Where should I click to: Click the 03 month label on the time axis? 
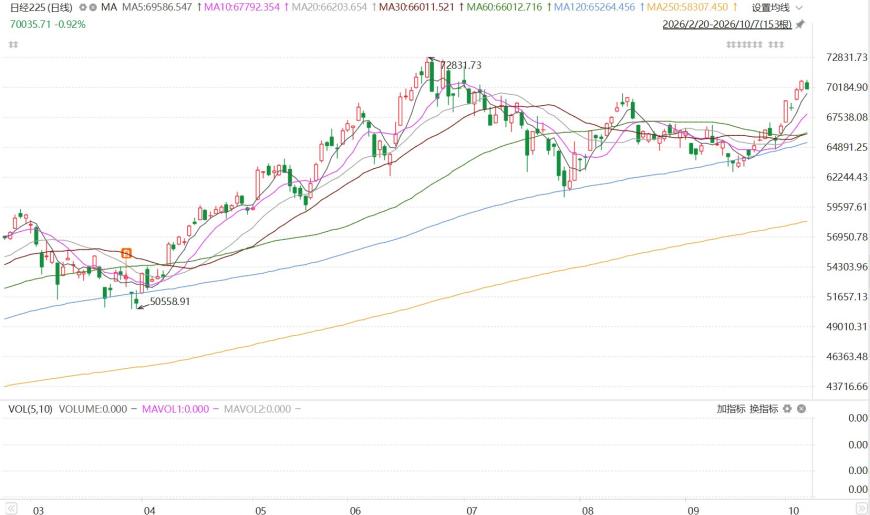click(x=38, y=510)
